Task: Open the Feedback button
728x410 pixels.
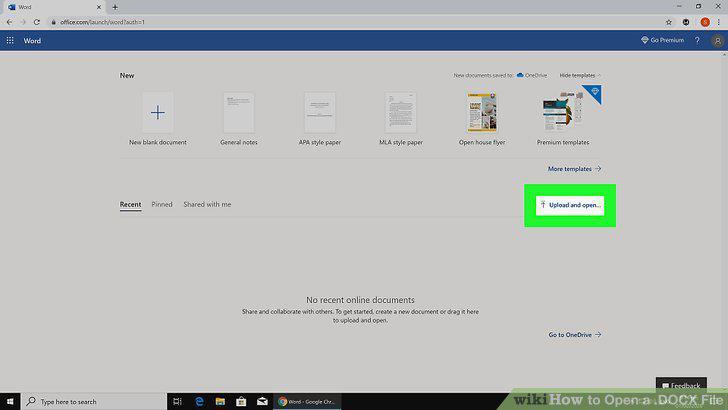Action: 681,385
